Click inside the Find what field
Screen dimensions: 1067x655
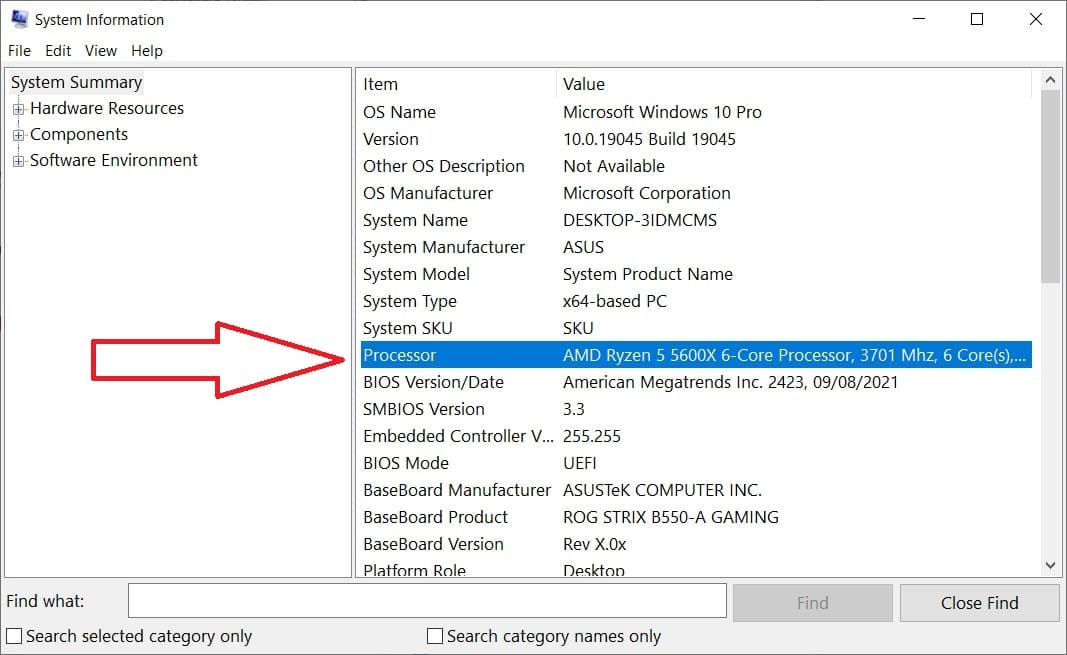click(427, 600)
